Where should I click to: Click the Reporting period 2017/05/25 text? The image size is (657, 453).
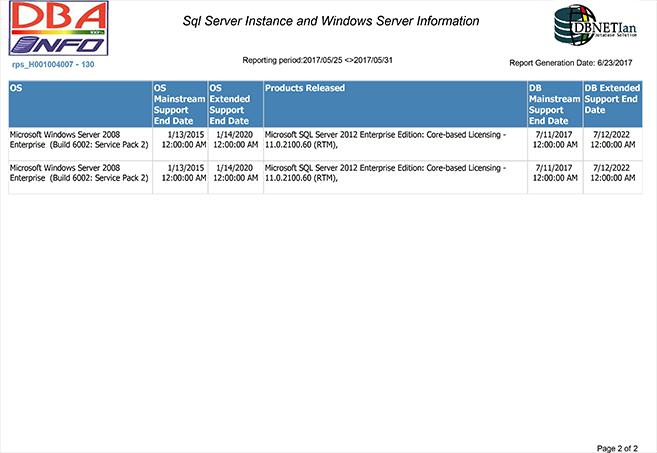[318, 60]
